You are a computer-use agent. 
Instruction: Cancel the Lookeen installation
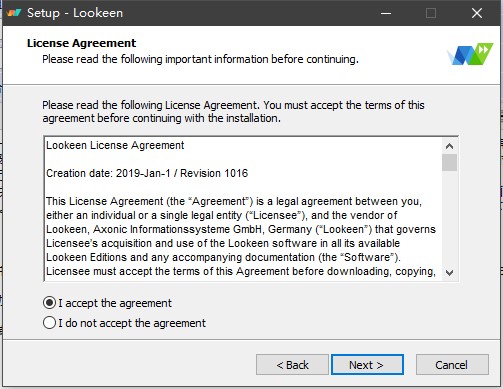[x=452, y=365]
